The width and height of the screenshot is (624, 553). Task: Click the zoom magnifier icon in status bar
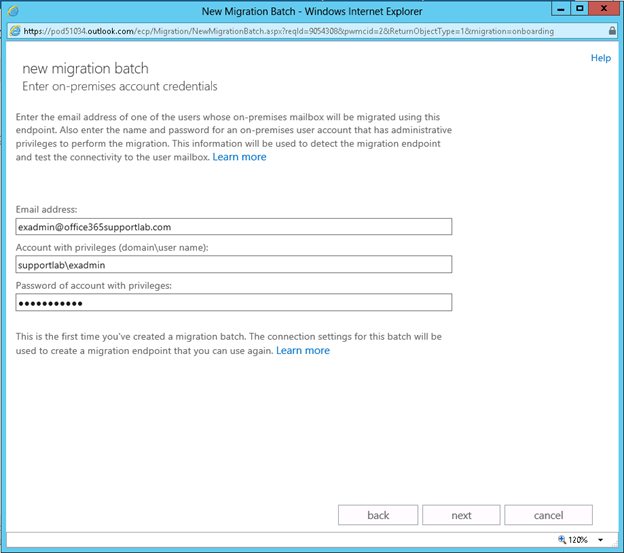click(x=562, y=539)
